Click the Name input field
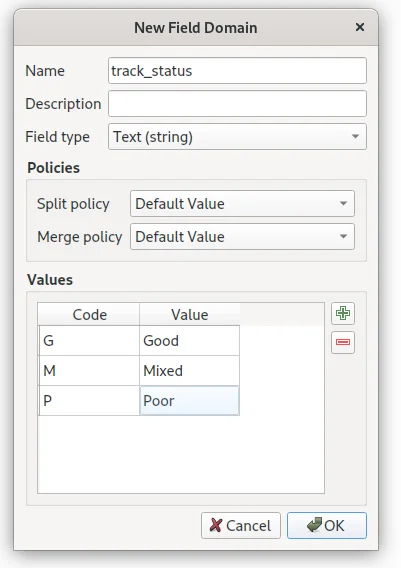 [237, 71]
